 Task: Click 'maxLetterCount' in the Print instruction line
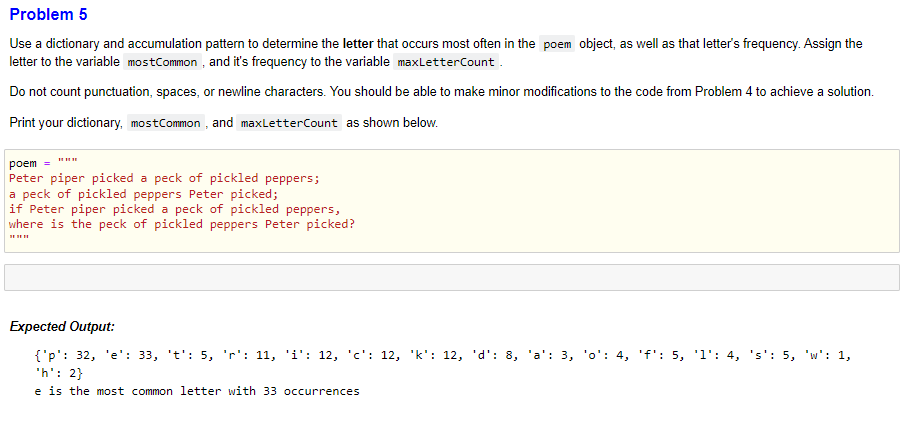click(289, 123)
